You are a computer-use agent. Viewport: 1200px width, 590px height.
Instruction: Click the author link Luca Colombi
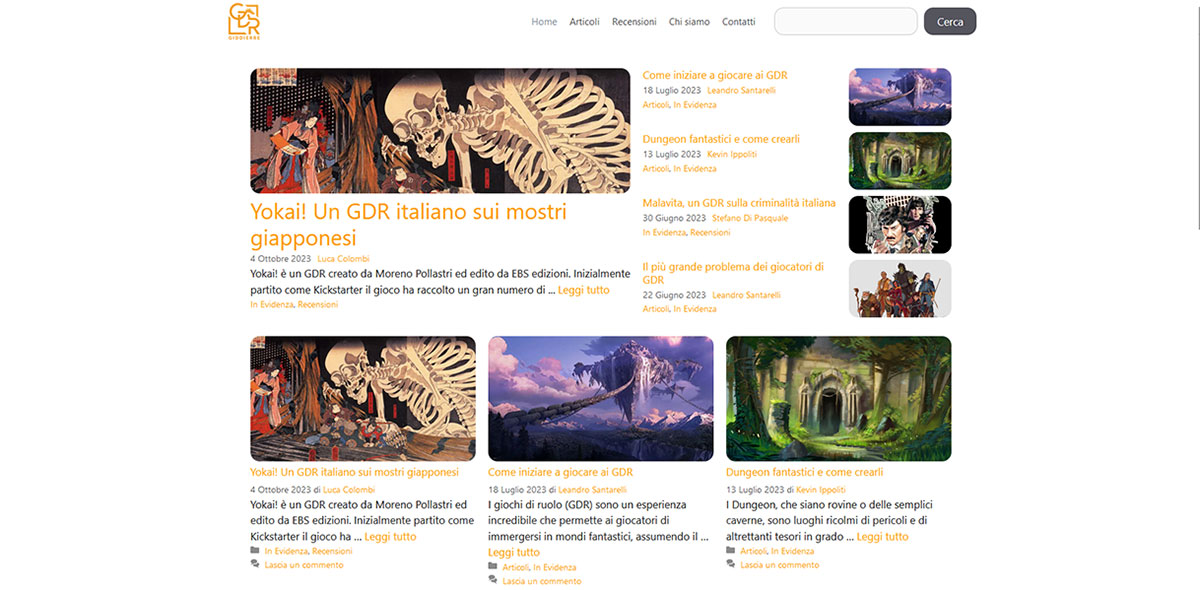343,258
